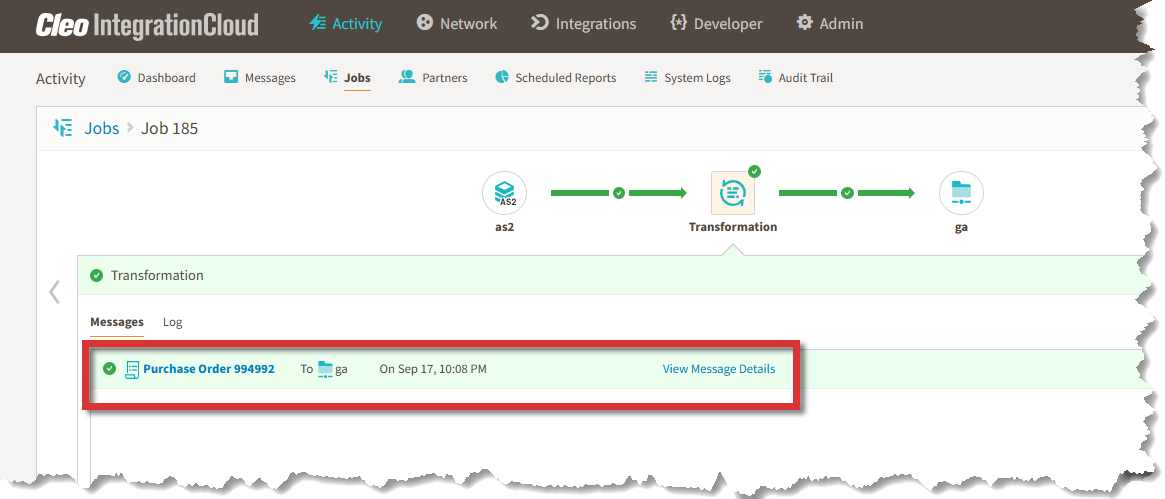Click the as2 node label
Image resolution: width=1165 pixels, height=499 pixels.
(504, 227)
